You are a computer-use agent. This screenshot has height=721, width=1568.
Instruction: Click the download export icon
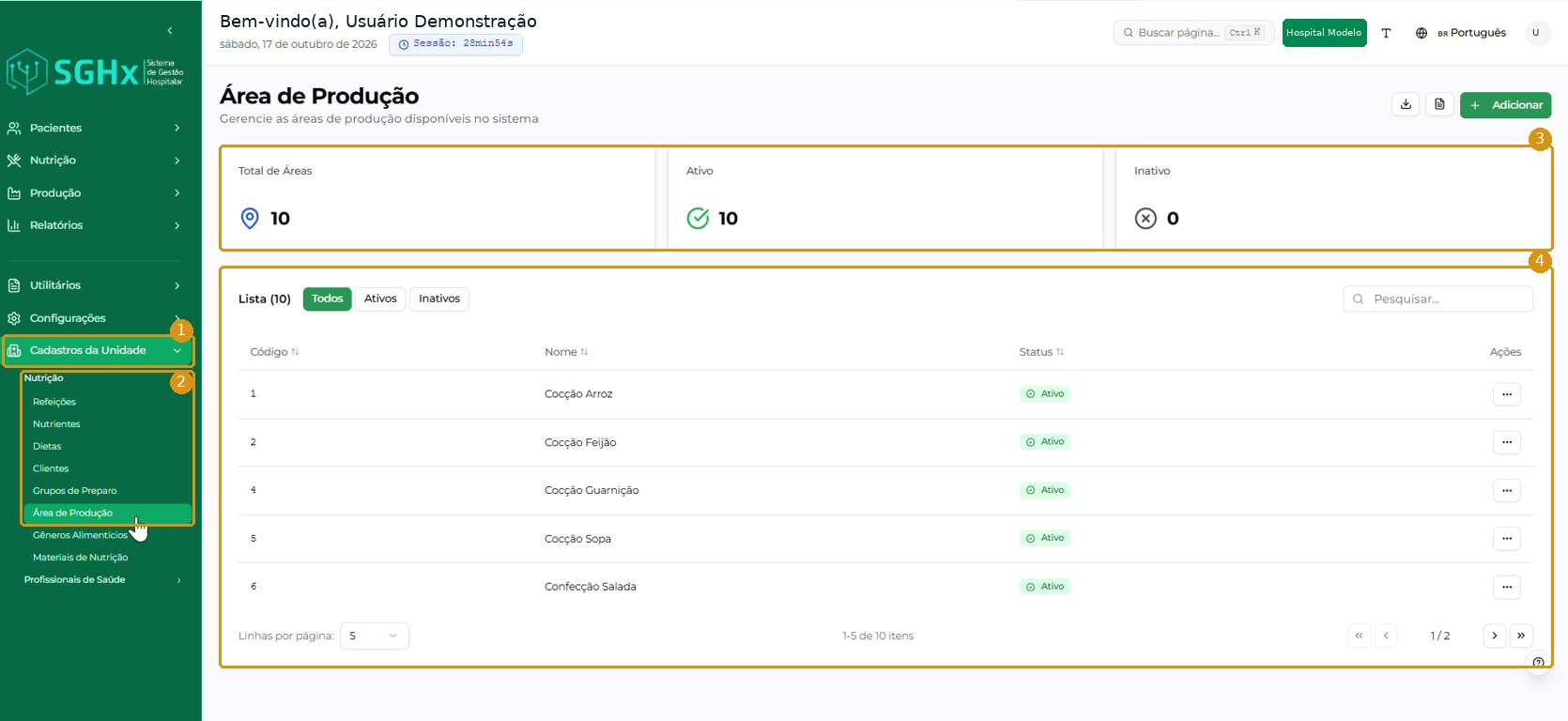(x=1406, y=104)
